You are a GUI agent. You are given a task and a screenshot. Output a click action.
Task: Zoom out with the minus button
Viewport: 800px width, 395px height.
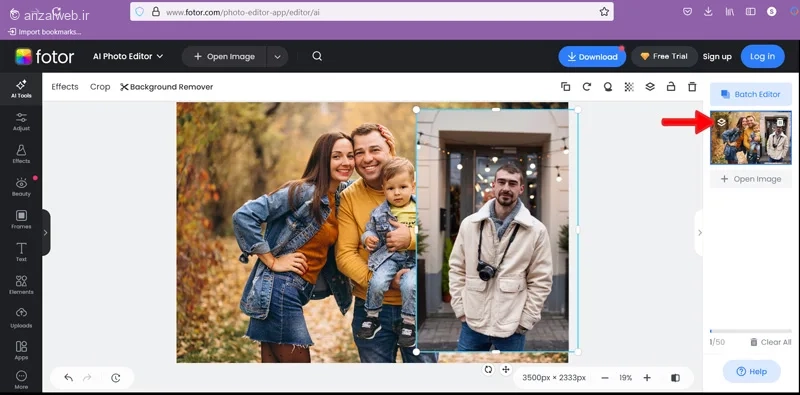point(605,378)
